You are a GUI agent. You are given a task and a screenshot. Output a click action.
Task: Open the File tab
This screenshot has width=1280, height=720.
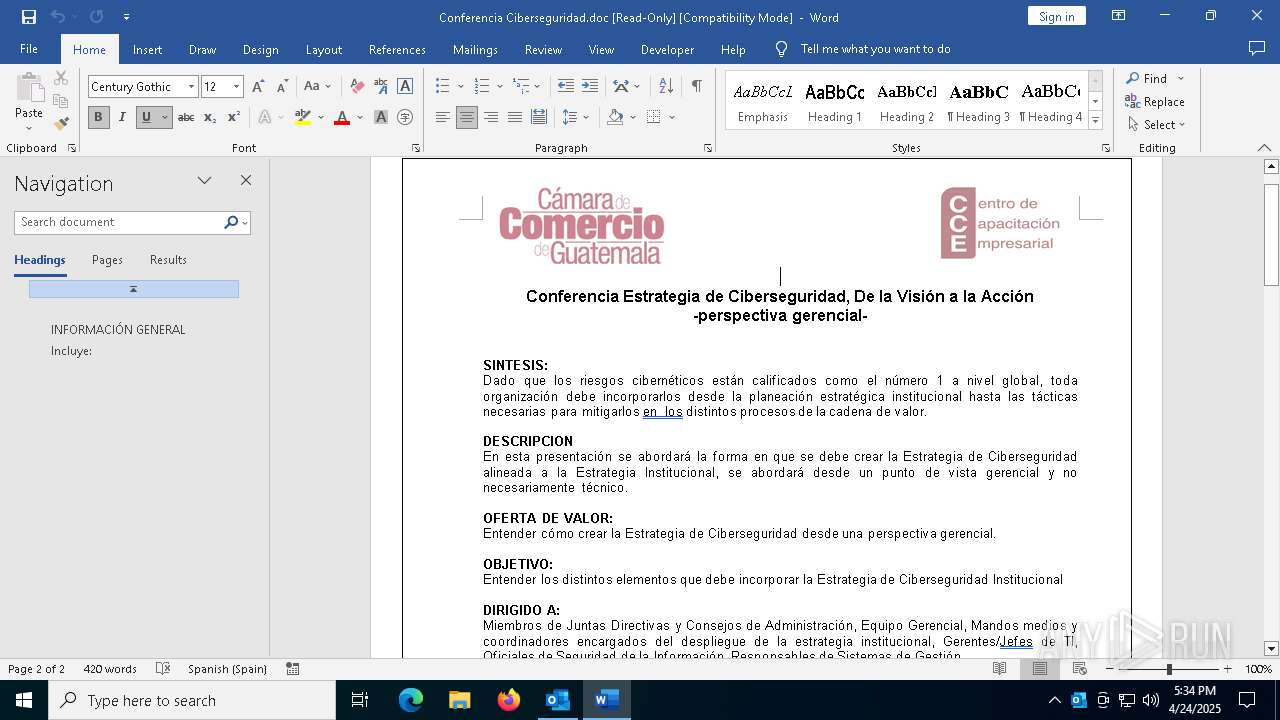coord(29,49)
